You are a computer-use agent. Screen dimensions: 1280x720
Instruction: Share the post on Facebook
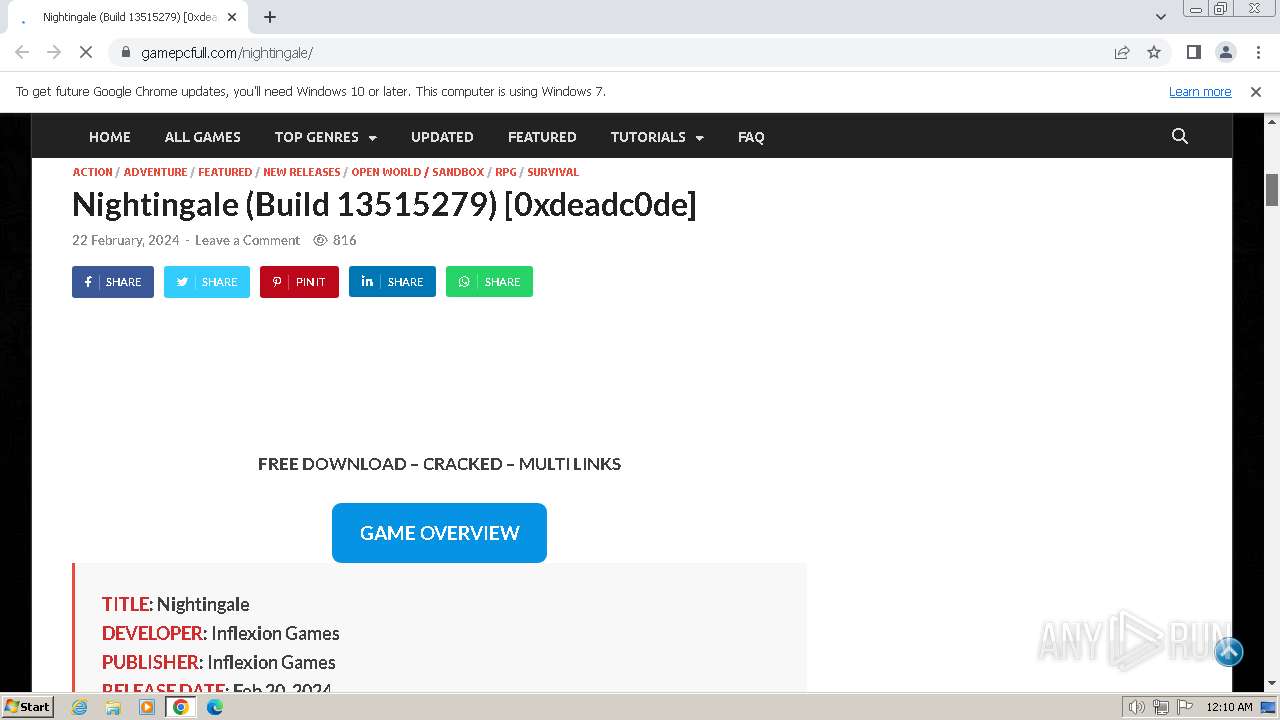[x=113, y=282]
